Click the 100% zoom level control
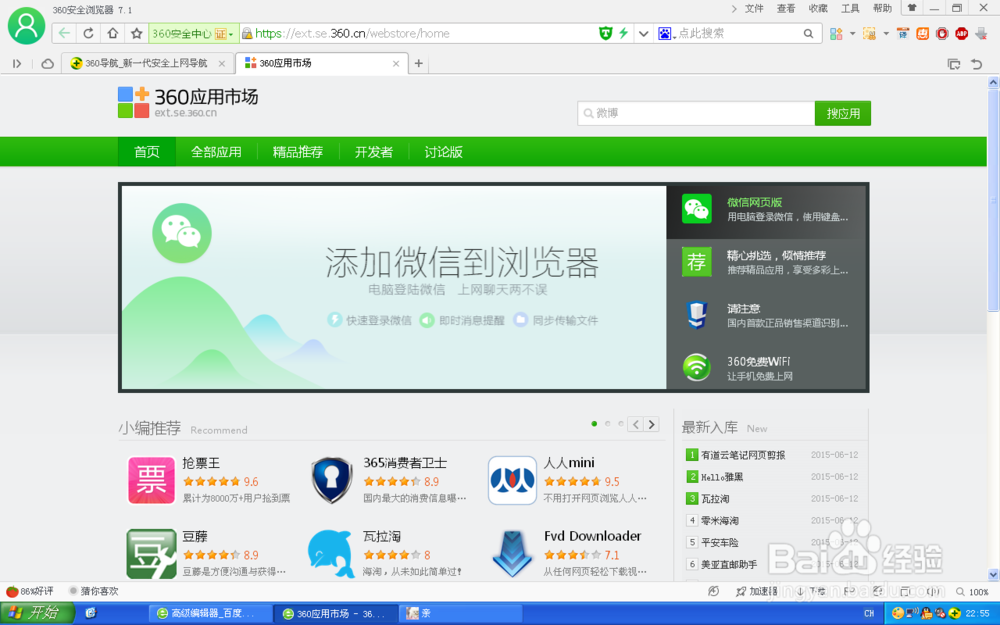The height and width of the screenshot is (625, 1000). [x=973, y=592]
